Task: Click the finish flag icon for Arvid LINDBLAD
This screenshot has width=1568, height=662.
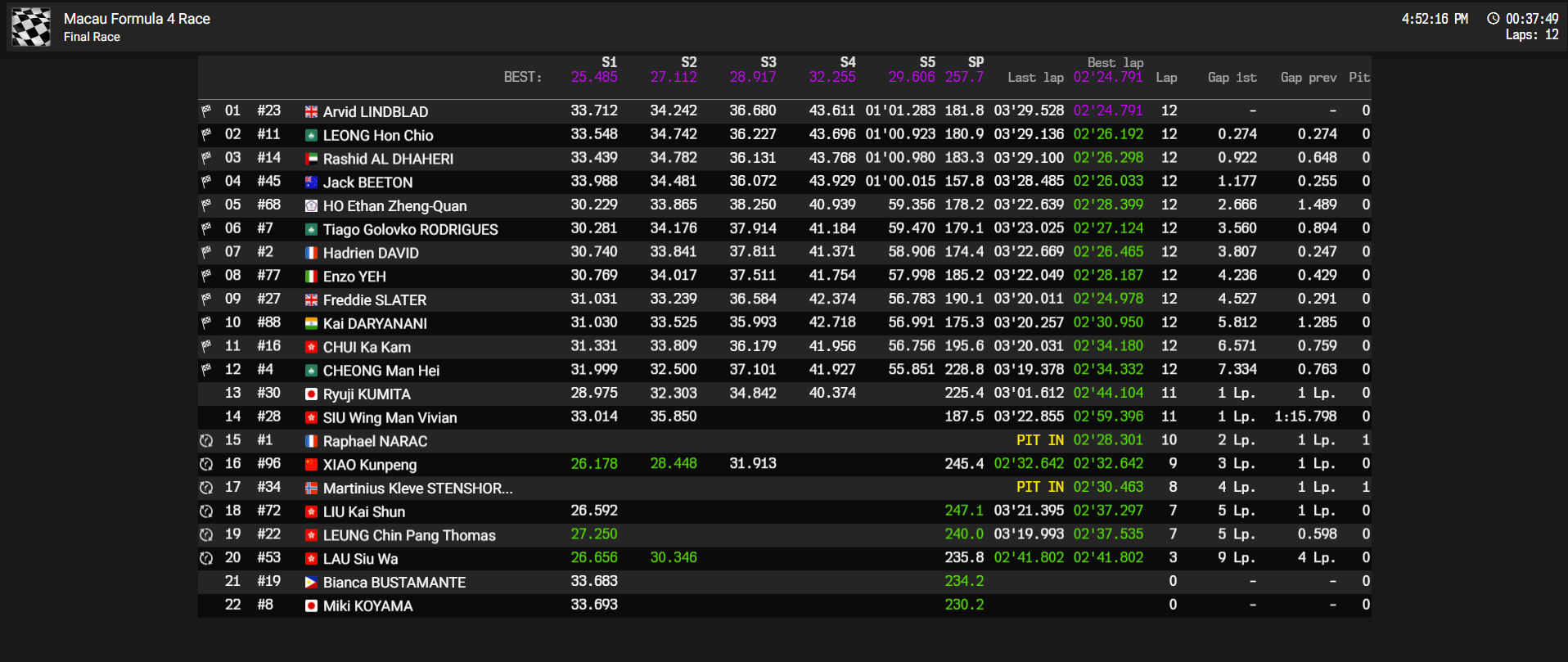Action: point(206,111)
